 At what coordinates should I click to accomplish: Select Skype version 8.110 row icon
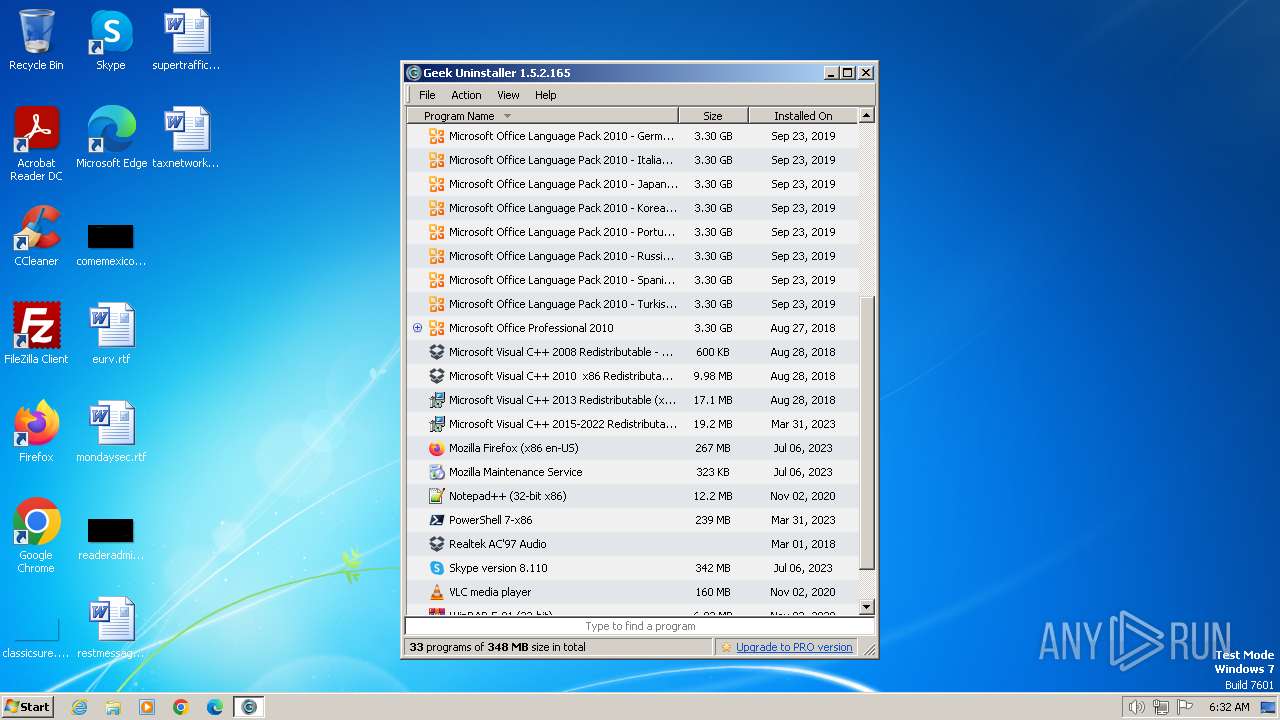click(436, 568)
